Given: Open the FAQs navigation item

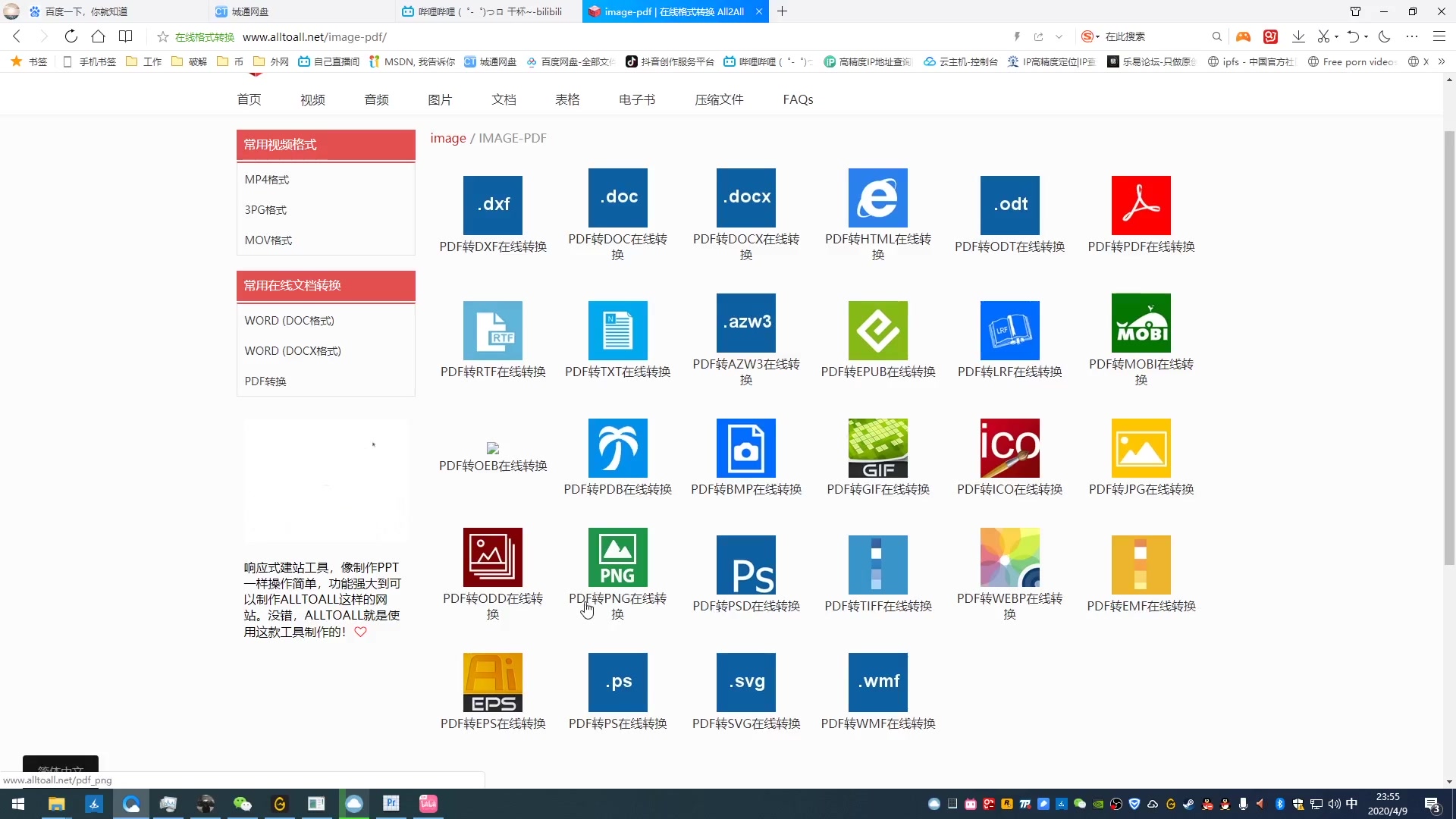Looking at the screenshot, I should pyautogui.click(x=798, y=99).
